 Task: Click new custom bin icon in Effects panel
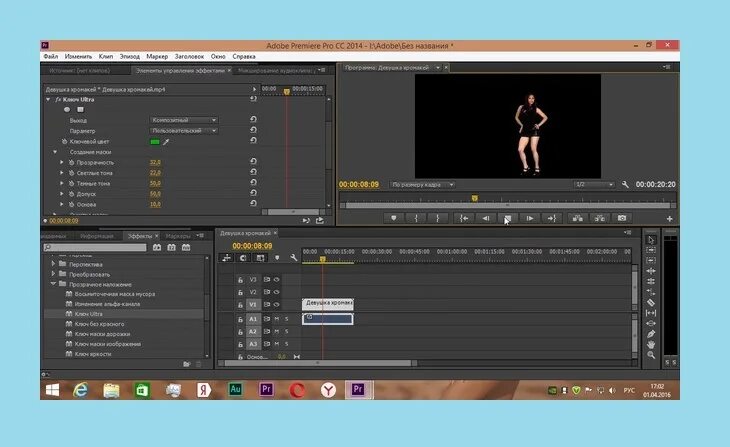point(187,364)
